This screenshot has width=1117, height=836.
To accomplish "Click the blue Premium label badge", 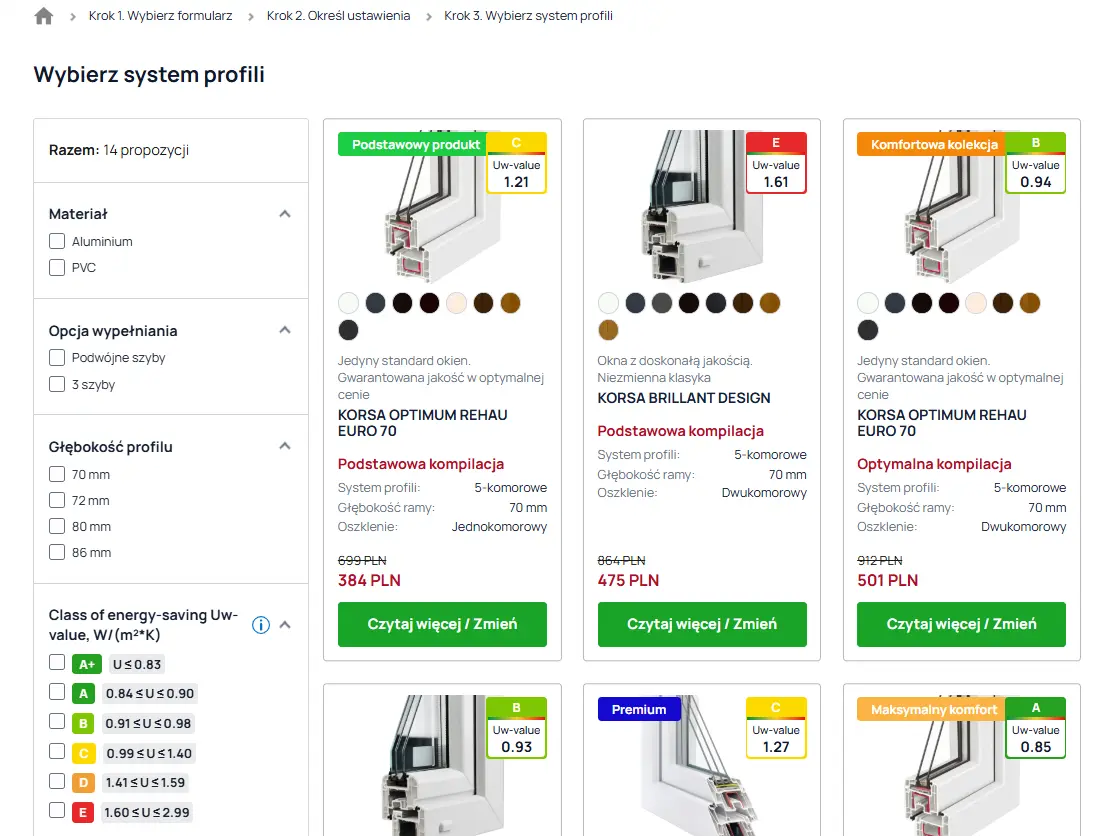I will pyautogui.click(x=639, y=709).
